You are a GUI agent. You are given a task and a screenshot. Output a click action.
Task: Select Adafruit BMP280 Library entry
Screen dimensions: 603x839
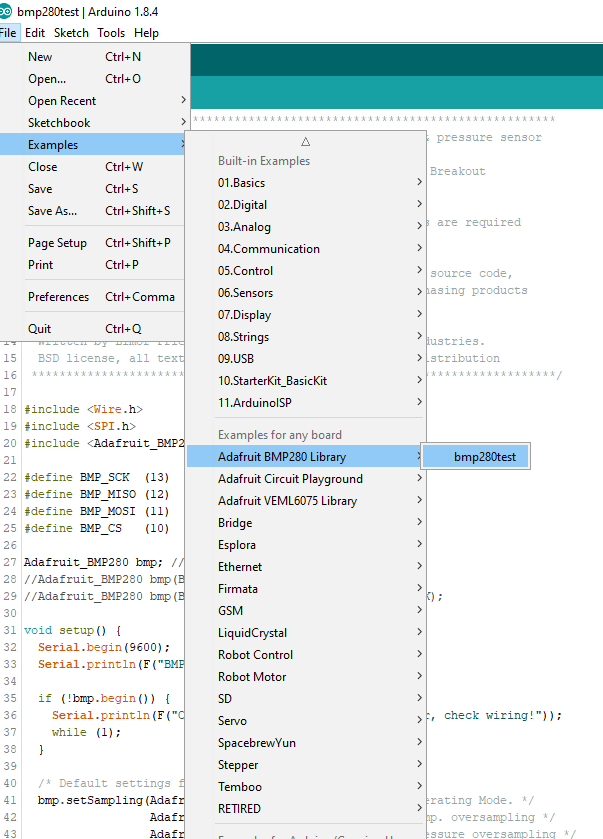pyautogui.click(x=306, y=456)
